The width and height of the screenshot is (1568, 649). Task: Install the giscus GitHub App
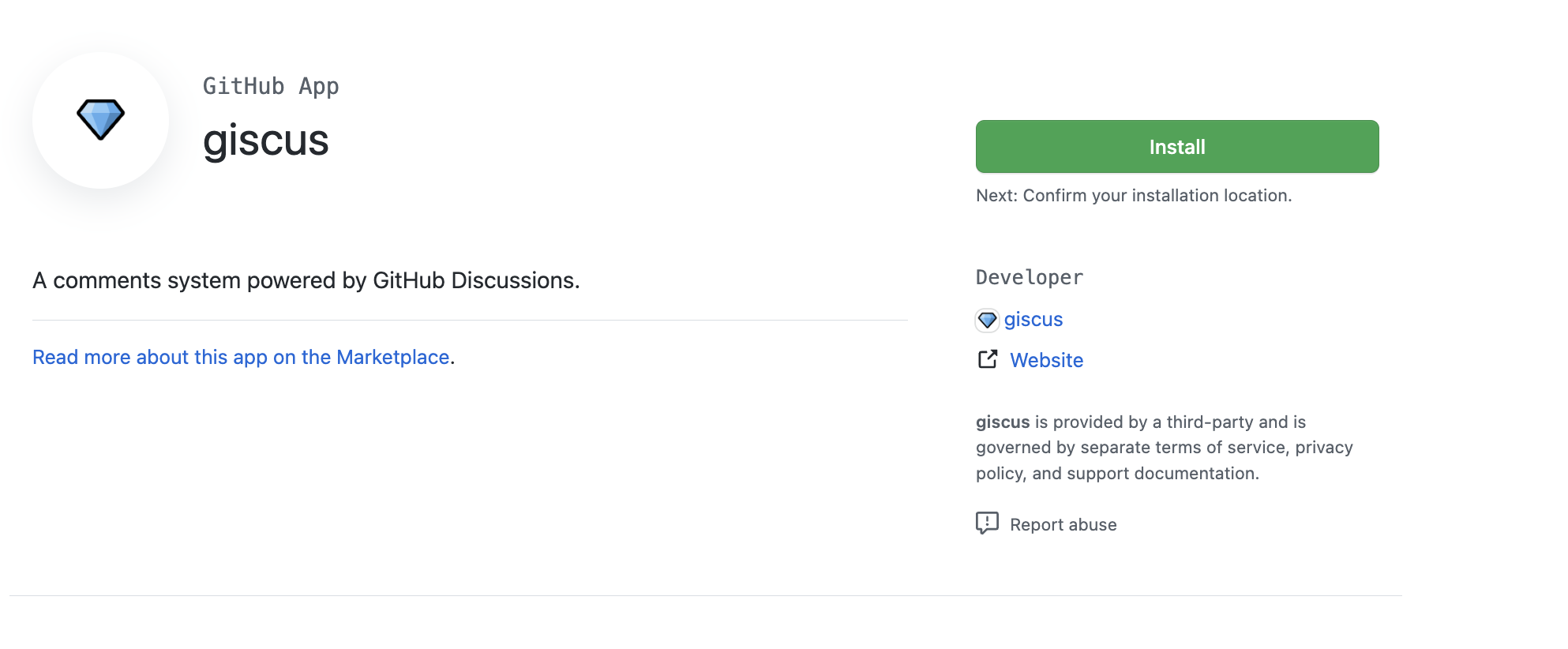tap(1177, 147)
